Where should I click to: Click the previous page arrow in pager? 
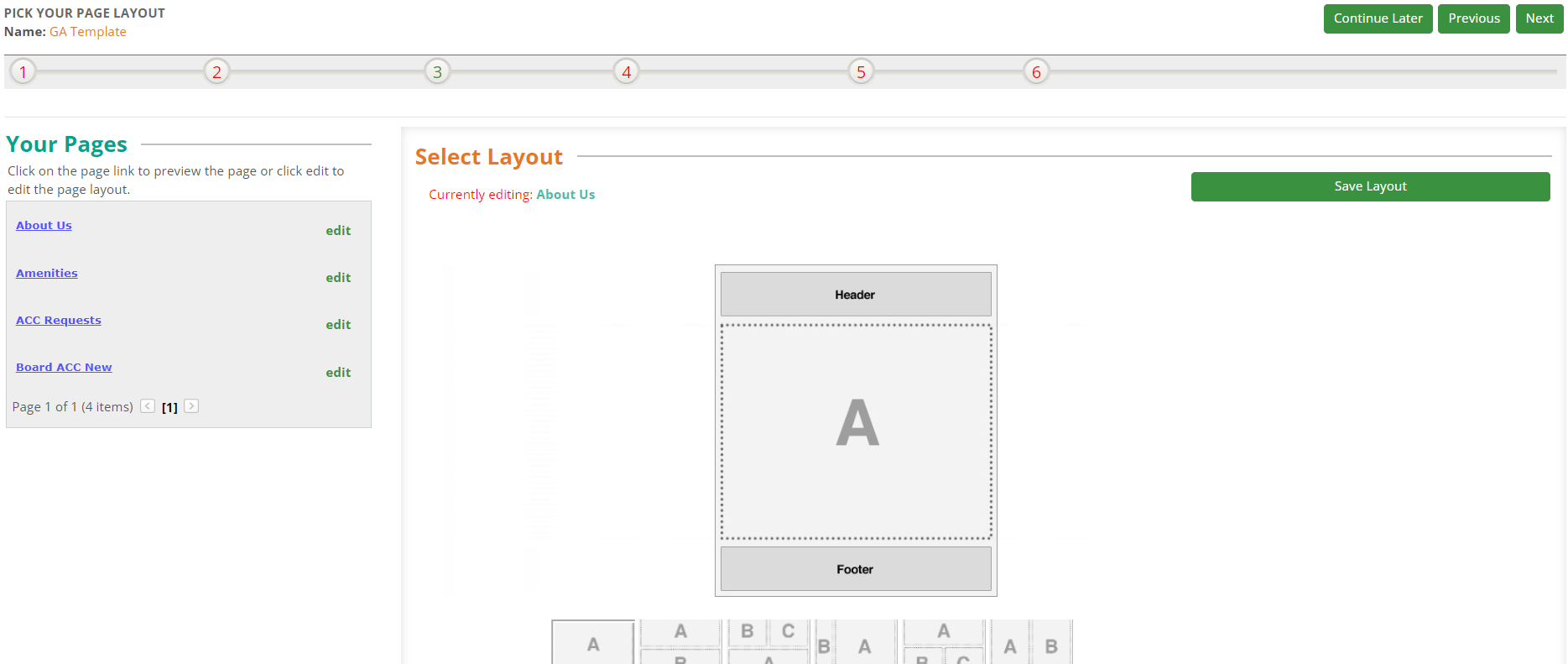[148, 406]
